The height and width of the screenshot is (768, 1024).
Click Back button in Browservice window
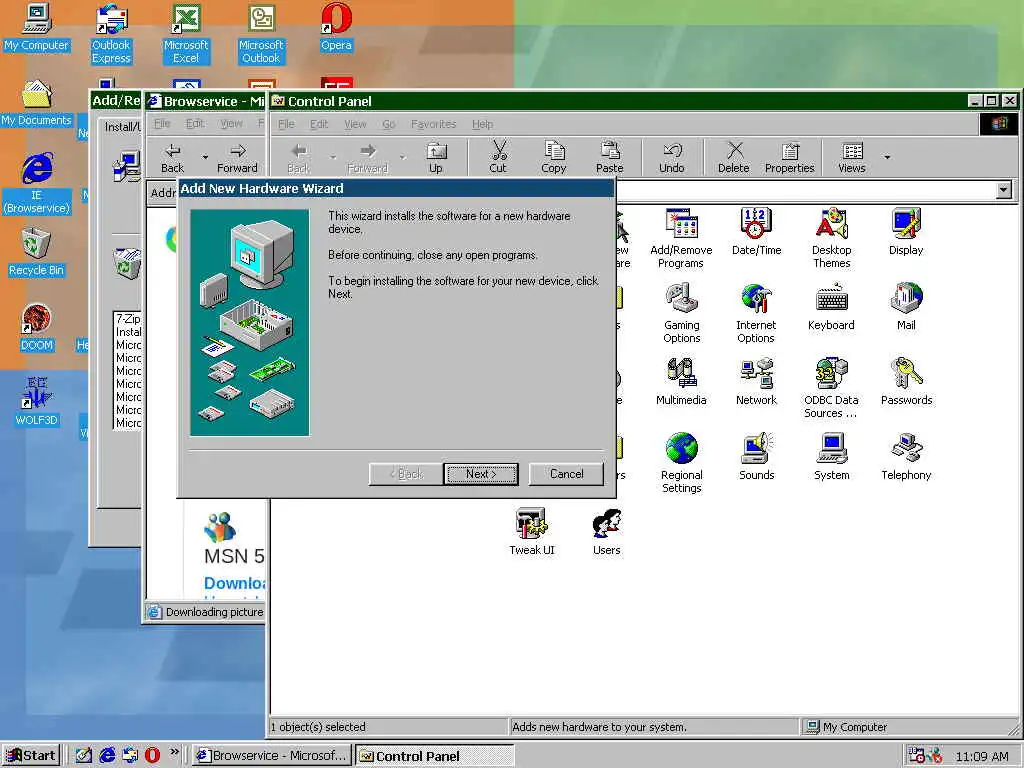[172, 158]
